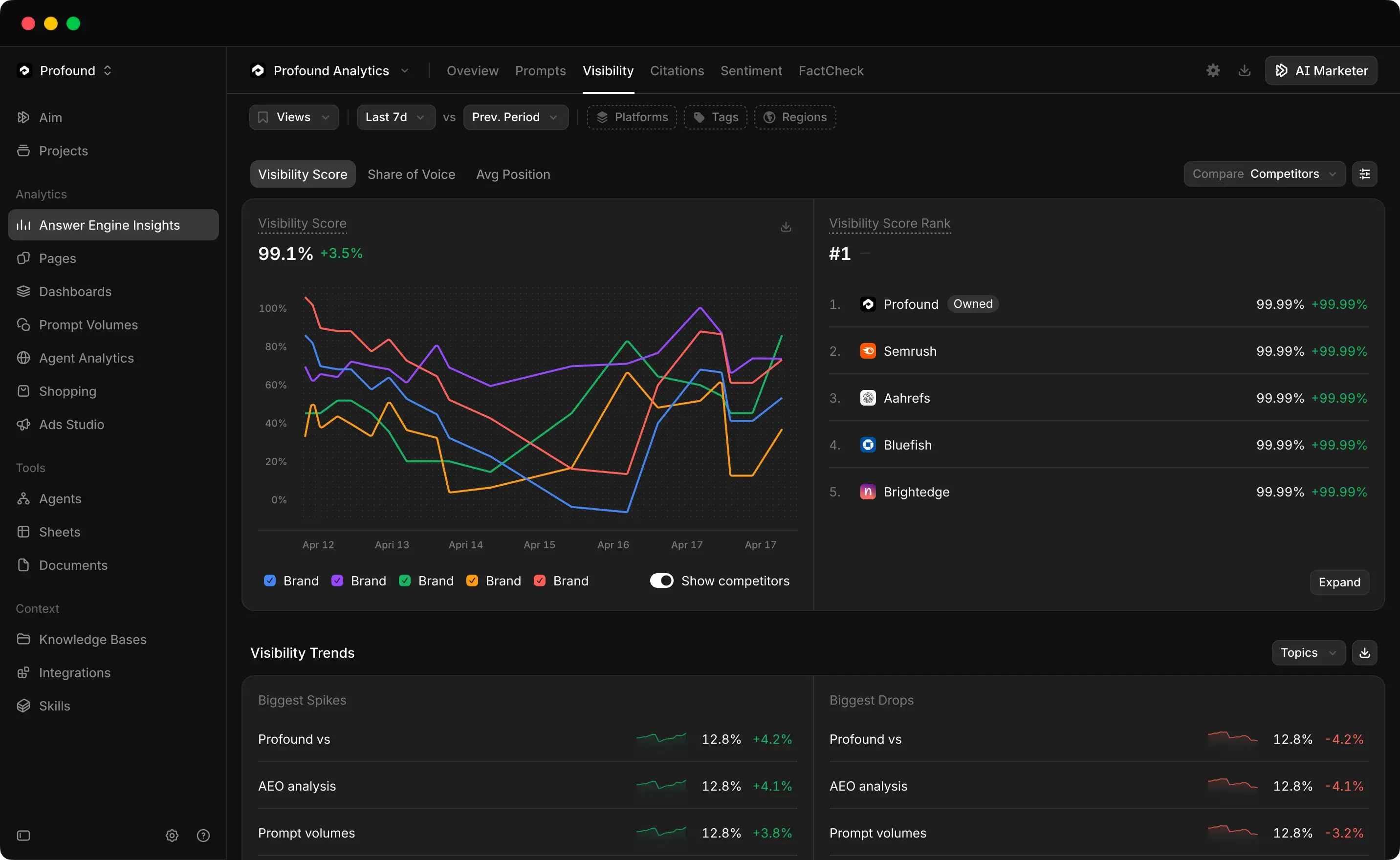Add a Platforms filter
The height and width of the screenshot is (860, 1400).
click(x=632, y=117)
